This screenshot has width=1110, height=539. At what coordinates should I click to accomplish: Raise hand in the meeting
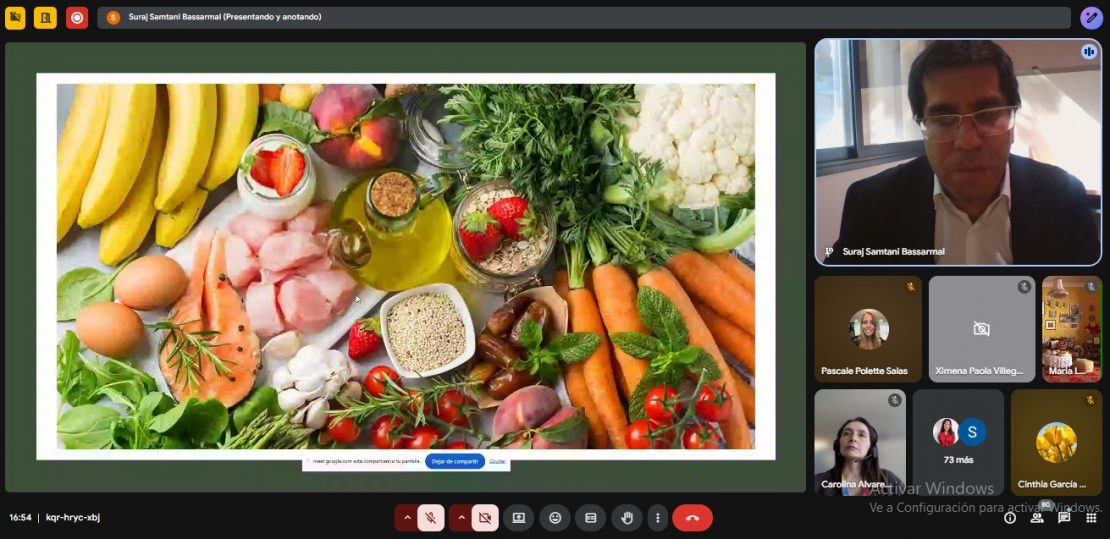[x=626, y=518]
